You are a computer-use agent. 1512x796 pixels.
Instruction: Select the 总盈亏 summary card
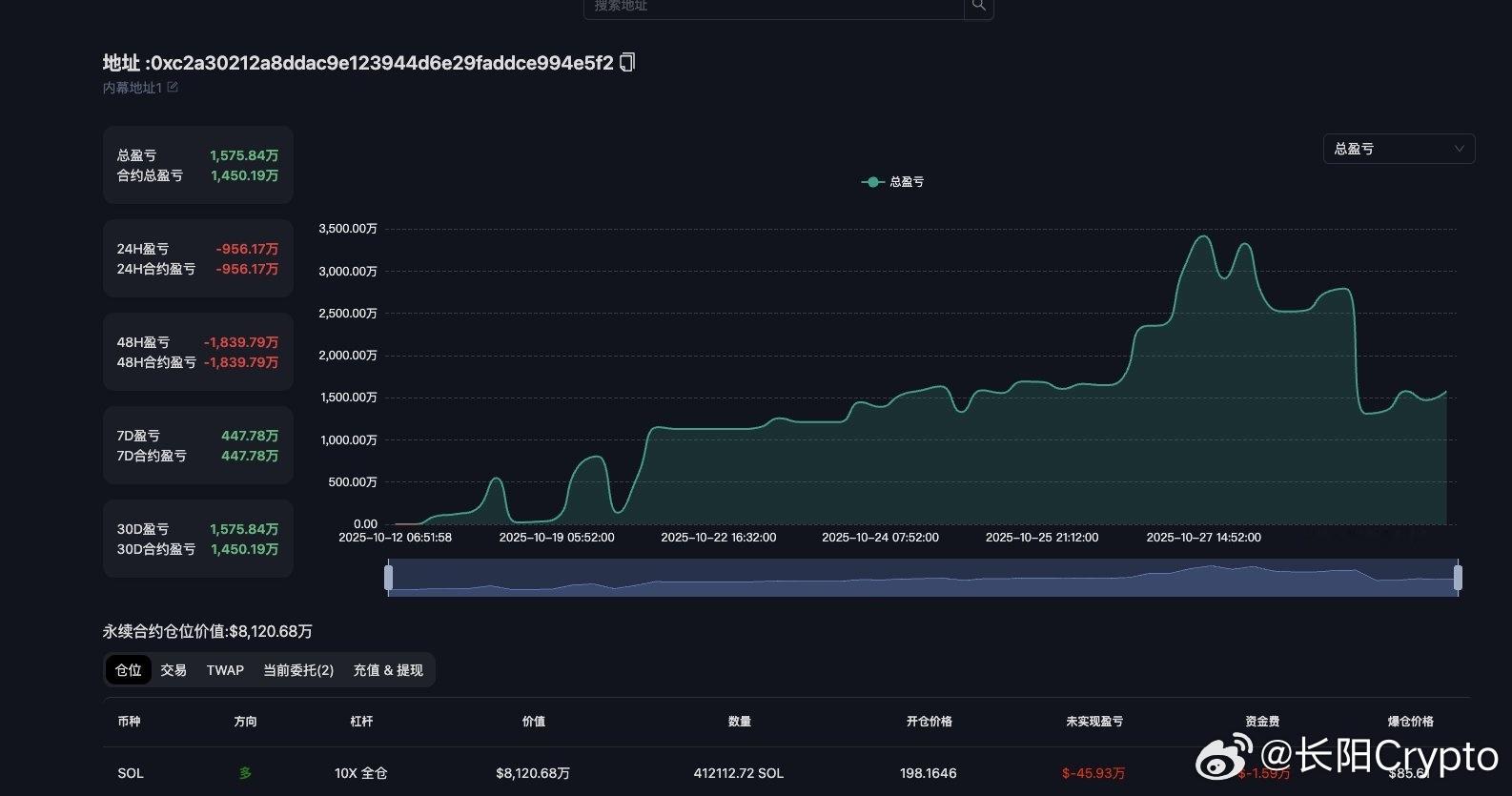coord(198,165)
